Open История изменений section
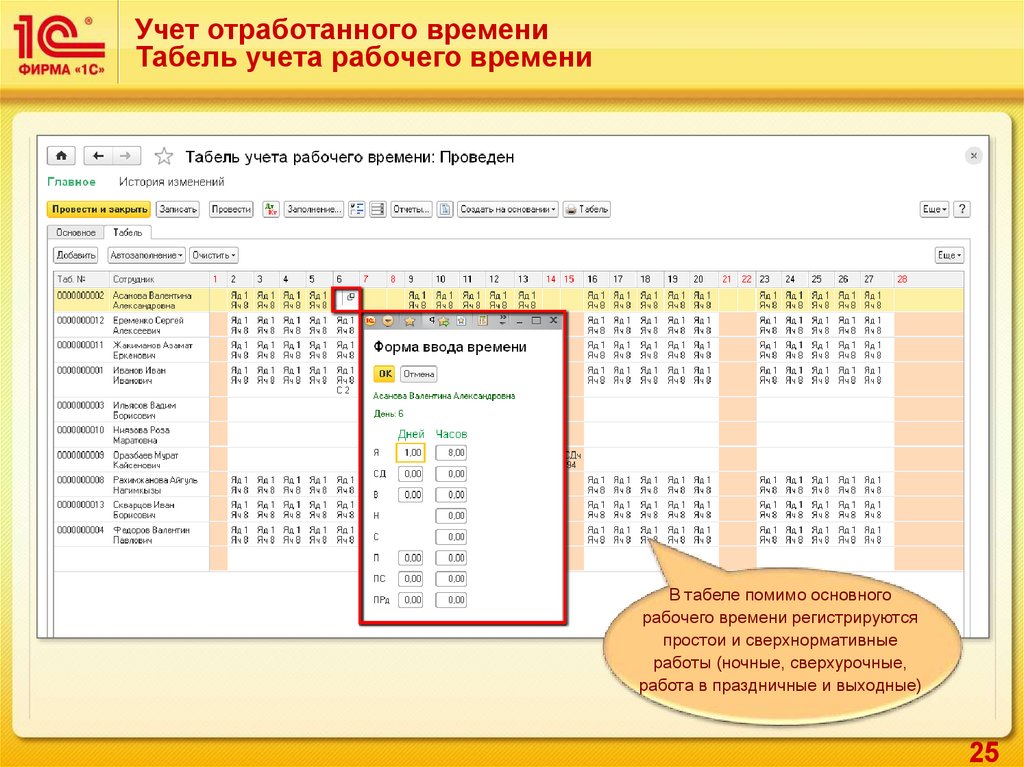Screen dimensions: 1024x767 click(x=172, y=182)
